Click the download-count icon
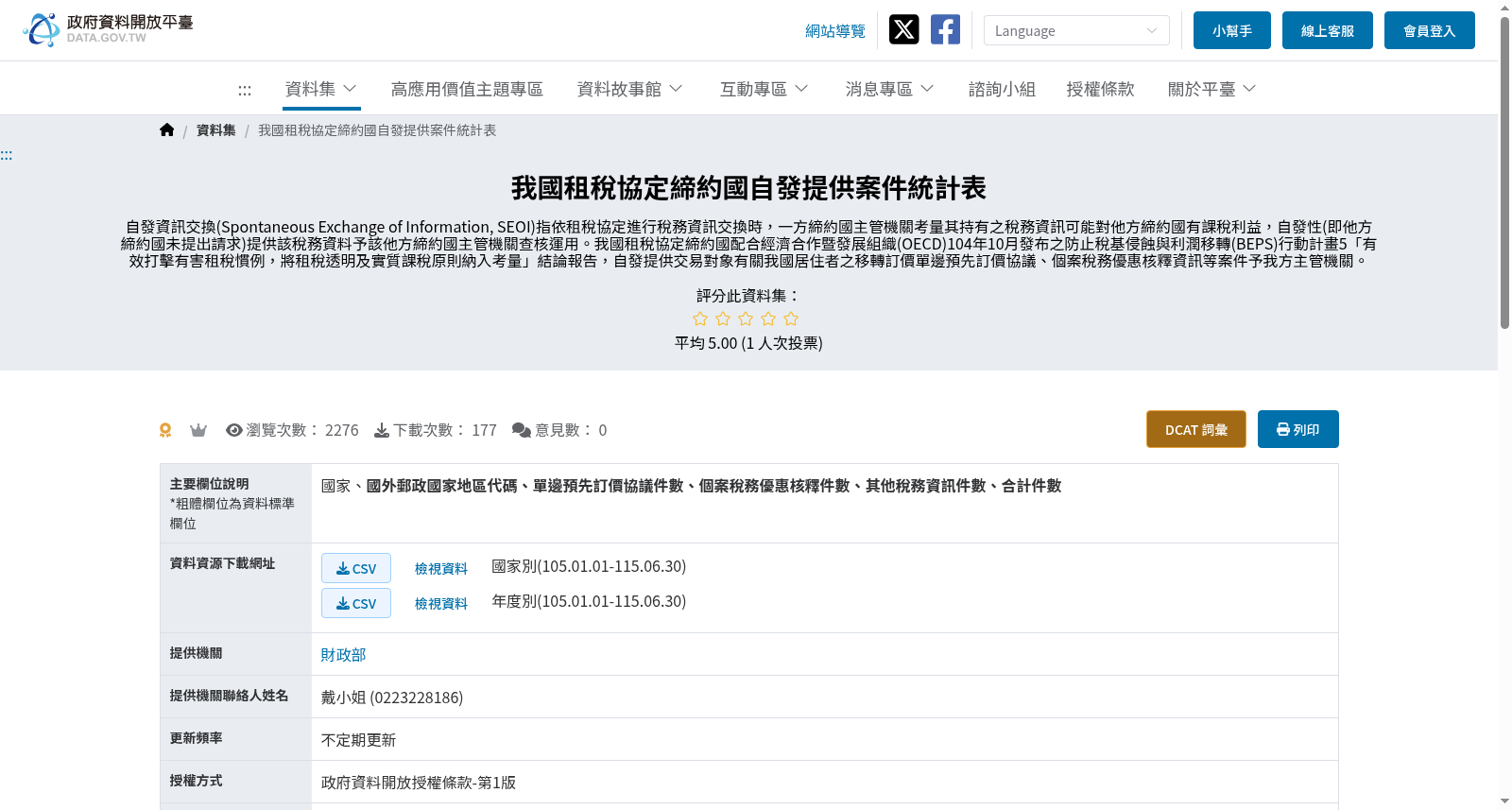 (382, 430)
